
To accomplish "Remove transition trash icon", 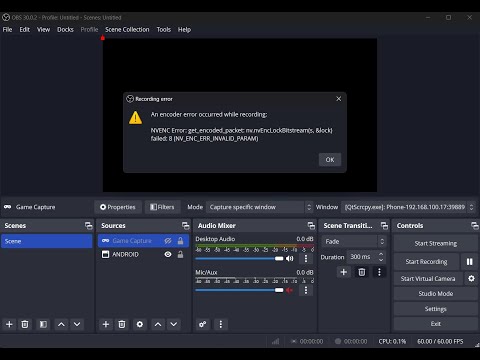I will 362,272.
